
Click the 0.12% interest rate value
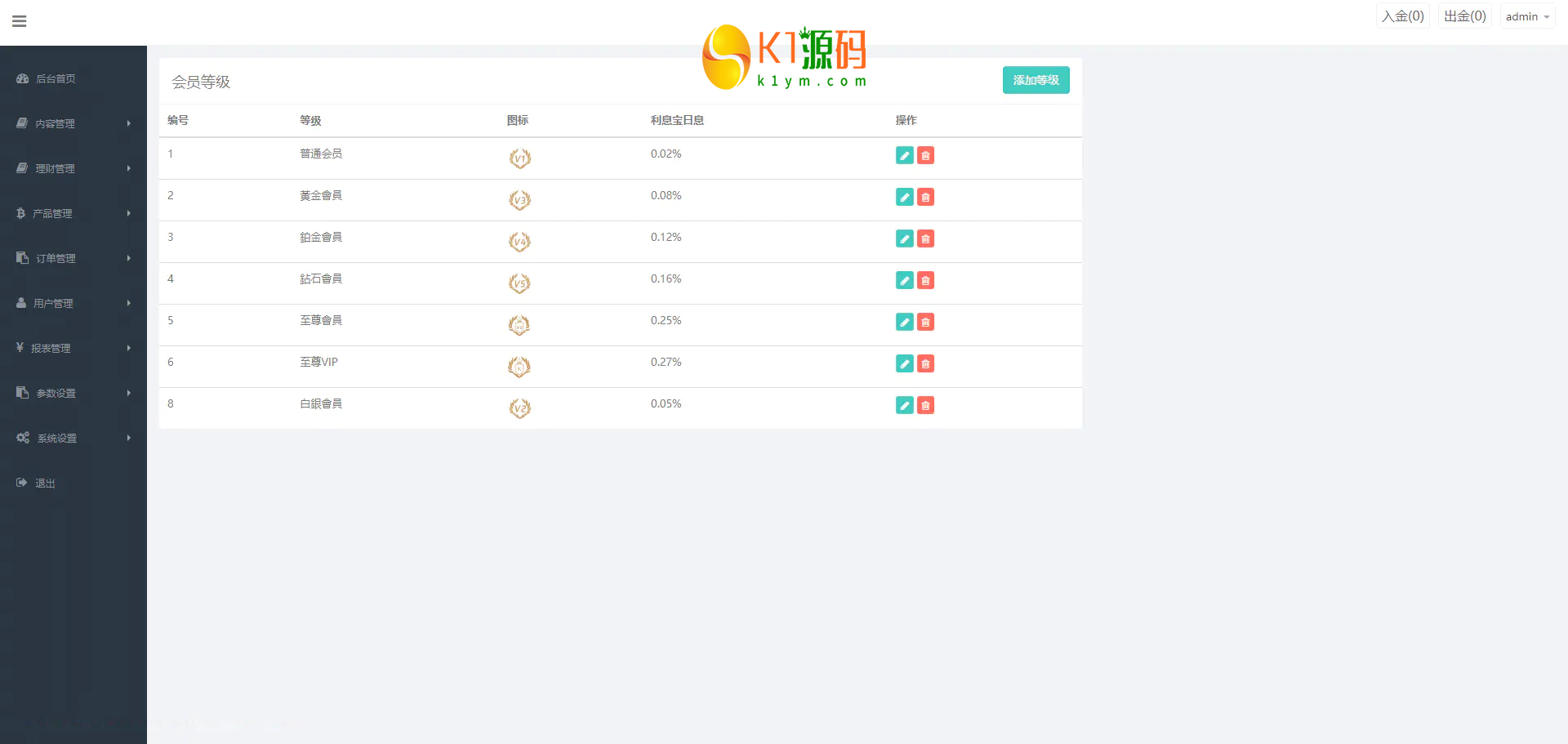point(666,238)
